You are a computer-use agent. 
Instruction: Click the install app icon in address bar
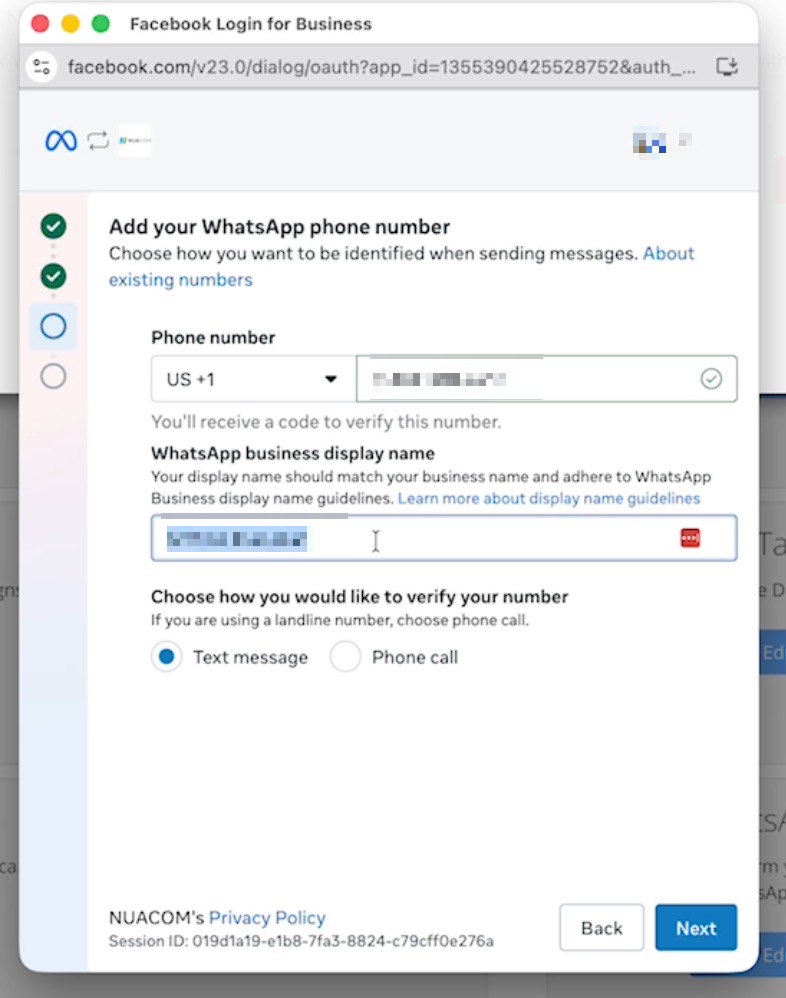coord(727,66)
